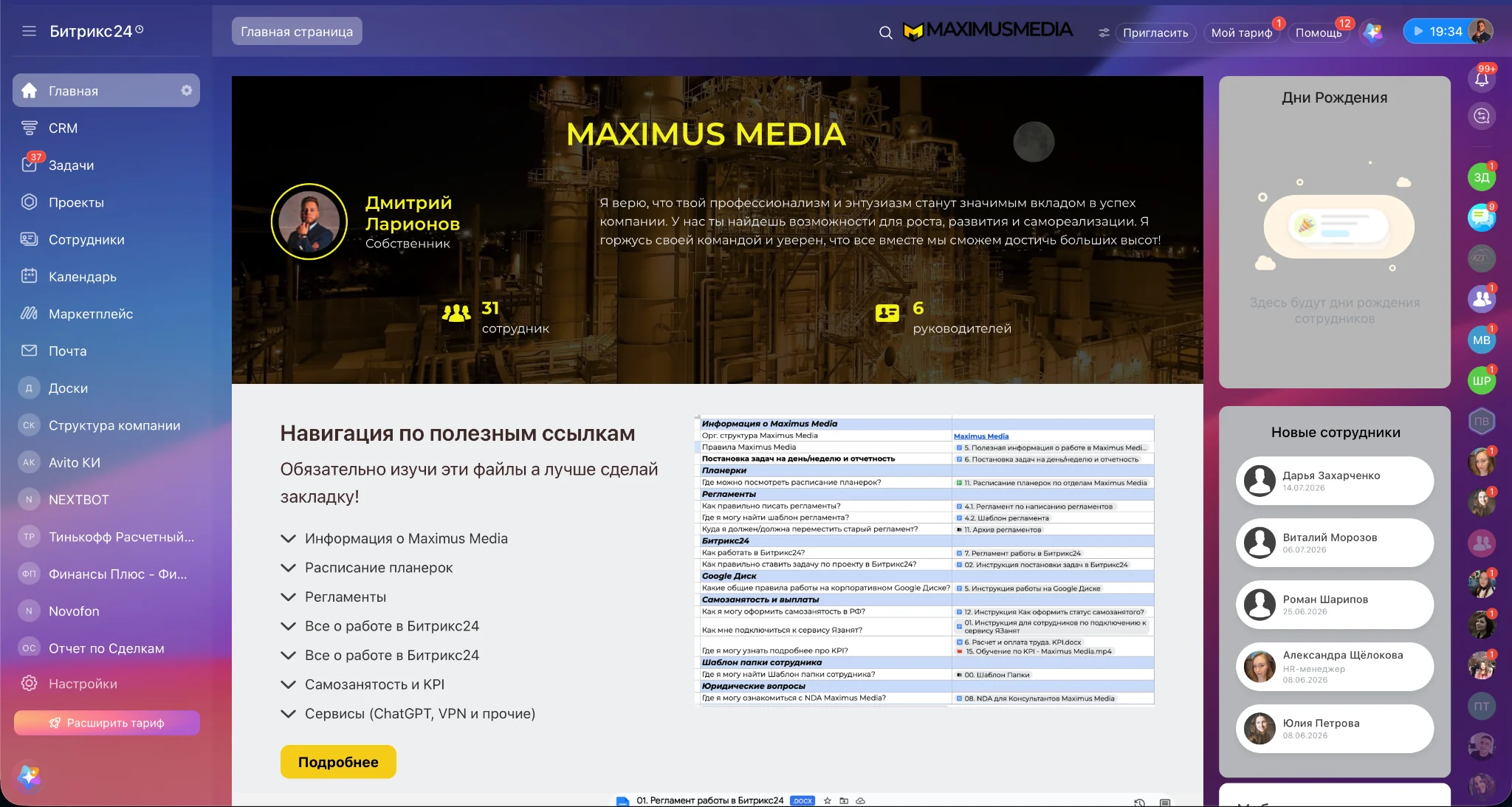The height and width of the screenshot is (807, 1512).
Task: Open settings sliders icon near Пригласить
Action: click(x=1104, y=32)
